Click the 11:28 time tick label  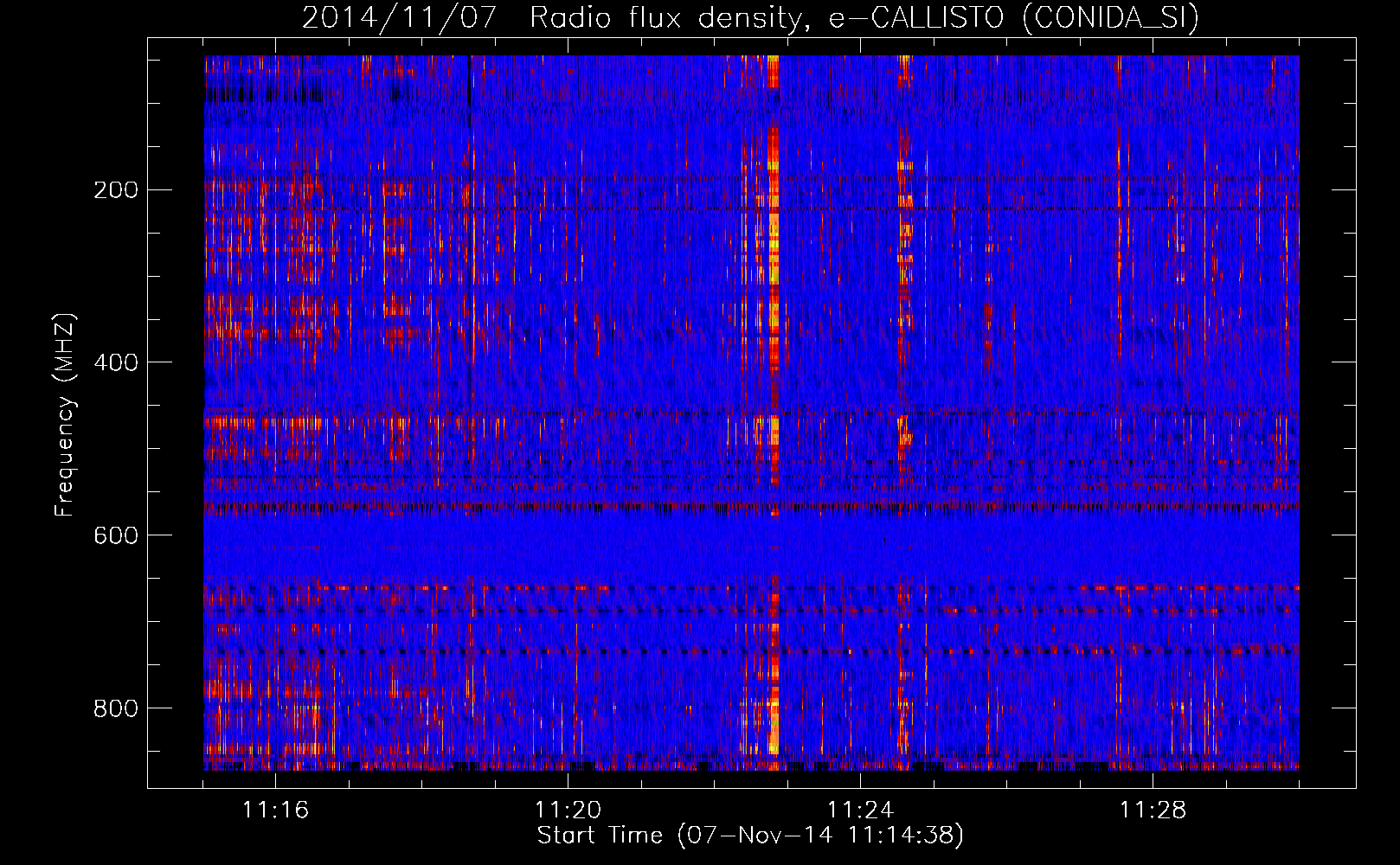pos(1153,810)
